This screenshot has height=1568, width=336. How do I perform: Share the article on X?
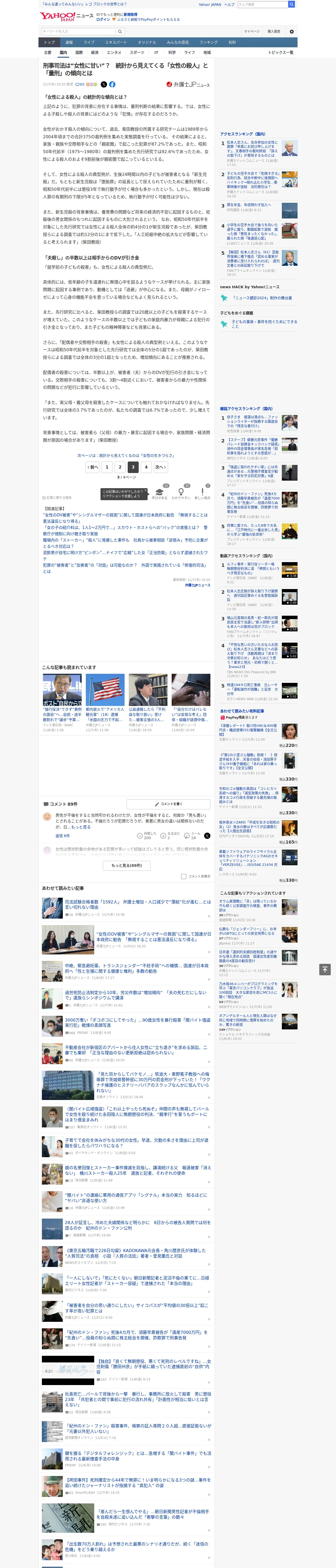click(x=104, y=85)
